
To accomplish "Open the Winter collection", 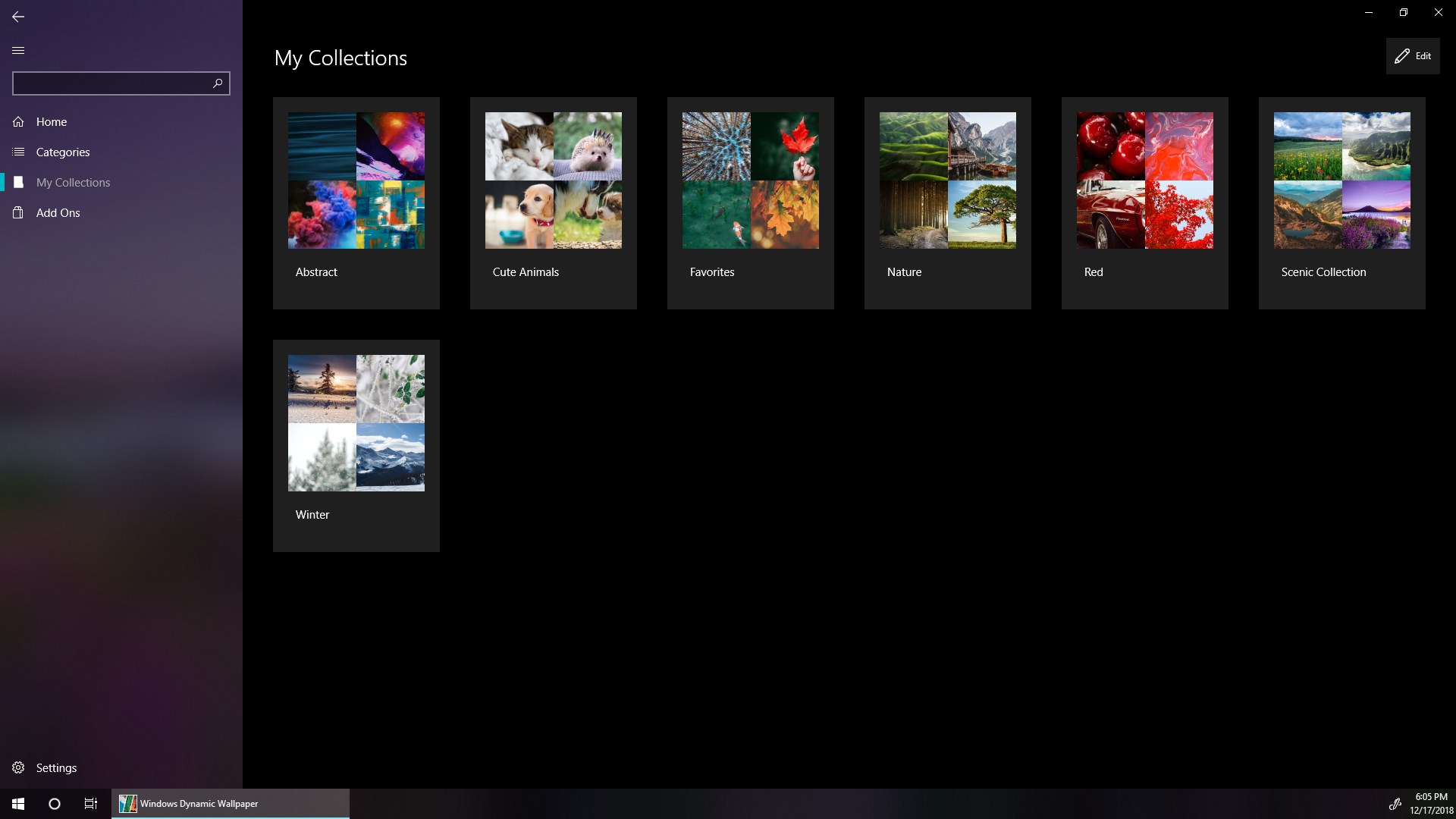I will coord(356,445).
